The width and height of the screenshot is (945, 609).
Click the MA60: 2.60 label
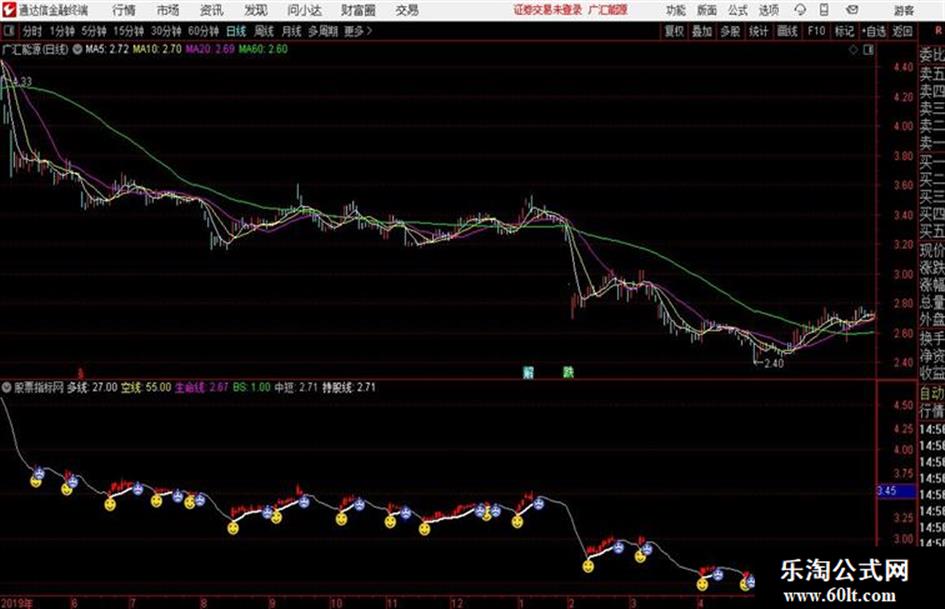(x=263, y=49)
